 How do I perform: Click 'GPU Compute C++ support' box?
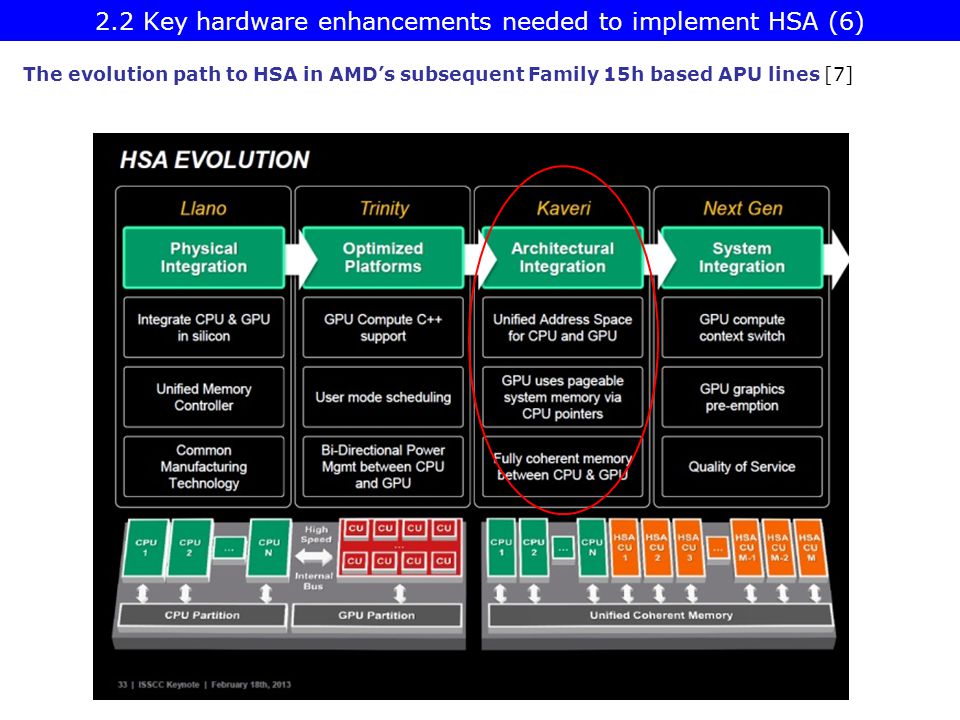click(383, 328)
